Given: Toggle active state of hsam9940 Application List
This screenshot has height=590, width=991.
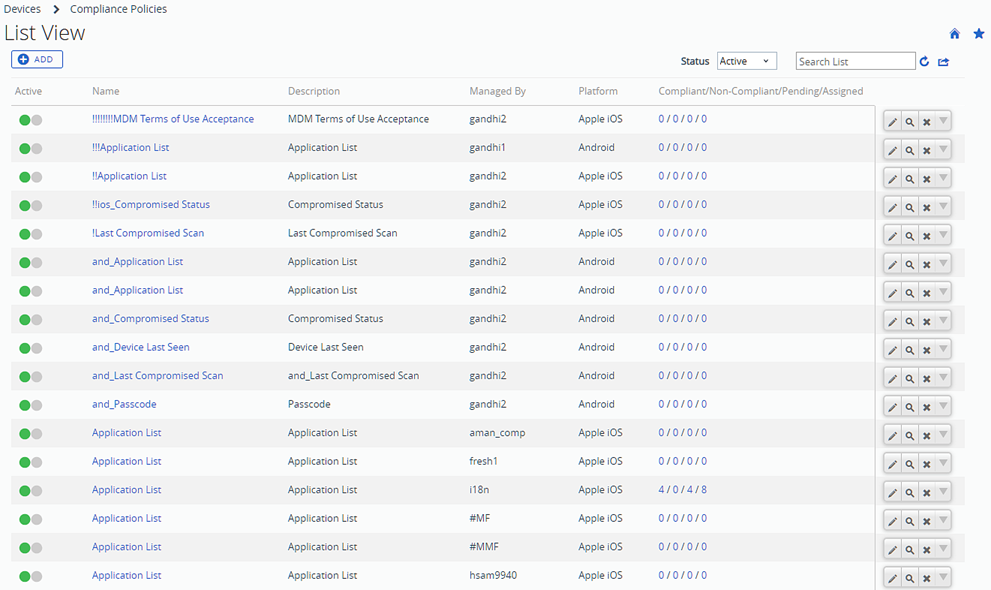Looking at the screenshot, I should tap(30, 576).
